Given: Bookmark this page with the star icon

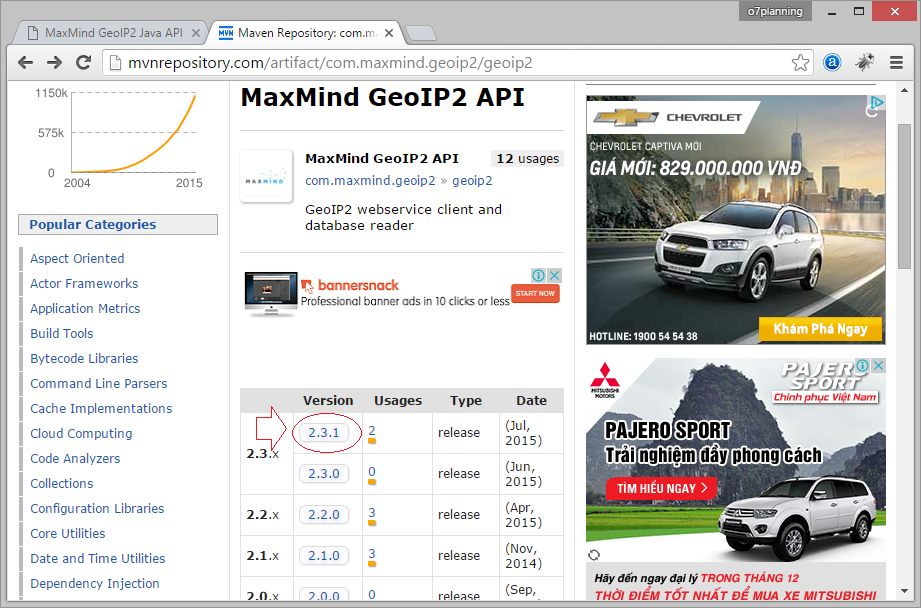Looking at the screenshot, I should (x=800, y=63).
